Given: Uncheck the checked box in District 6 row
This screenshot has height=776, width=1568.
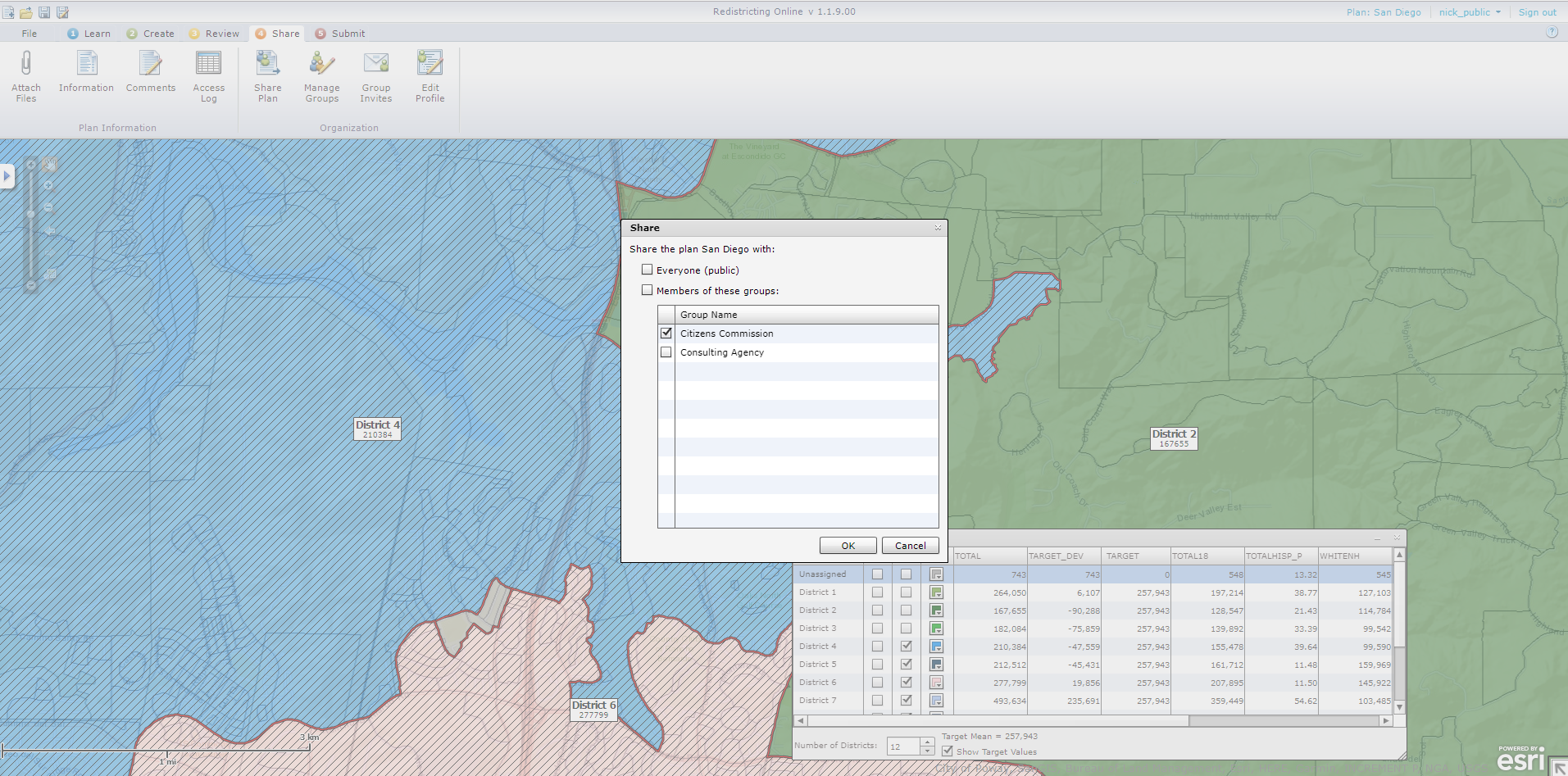Looking at the screenshot, I should coord(907,683).
